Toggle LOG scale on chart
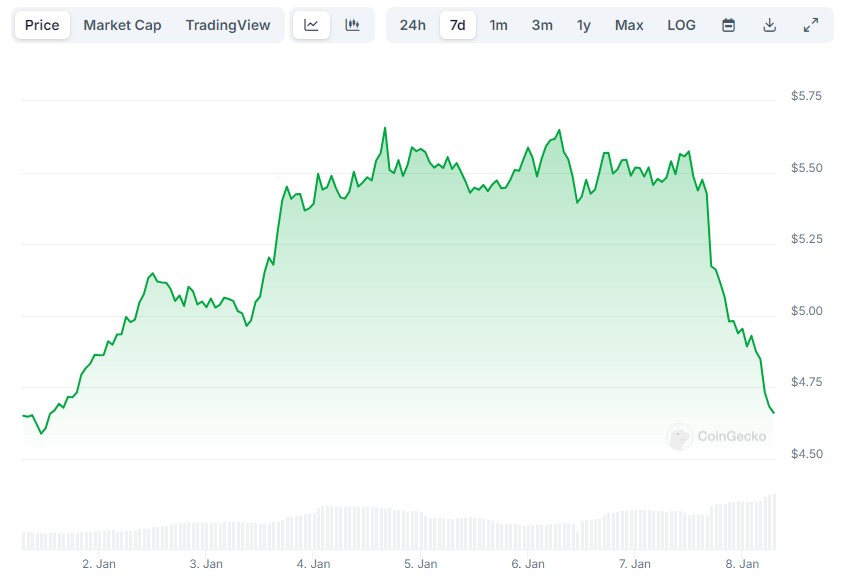Image resolution: width=843 pixels, height=585 pixels. pyautogui.click(x=681, y=25)
